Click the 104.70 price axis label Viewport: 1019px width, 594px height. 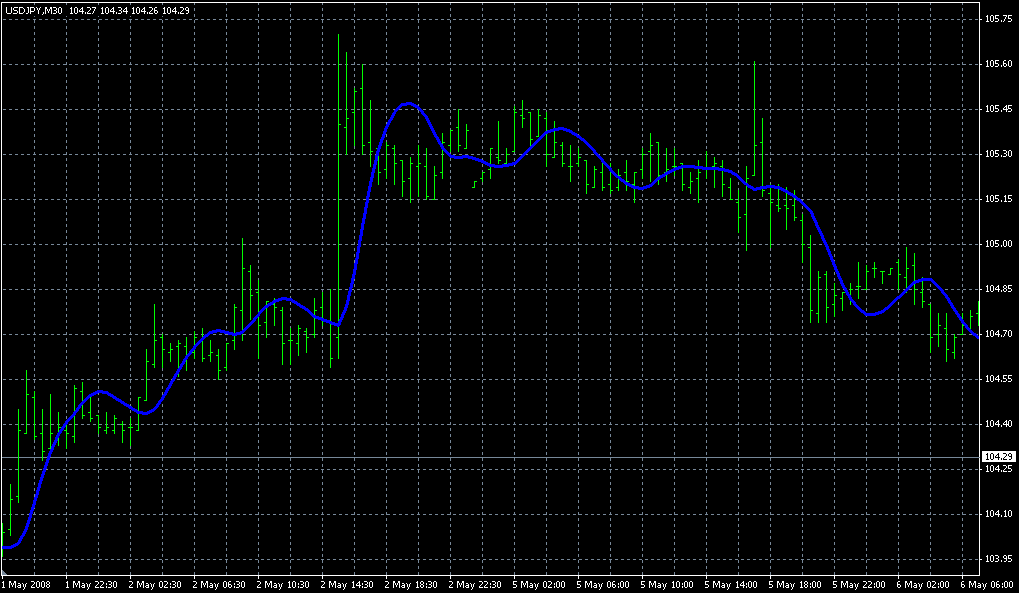[x=999, y=334]
